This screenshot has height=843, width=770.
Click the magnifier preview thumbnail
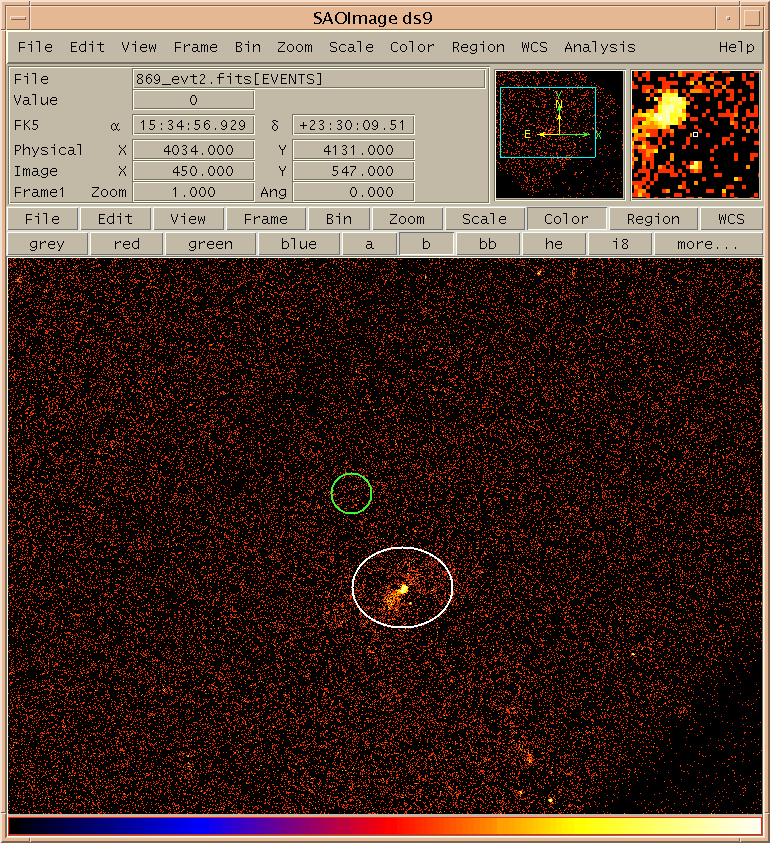tap(696, 134)
